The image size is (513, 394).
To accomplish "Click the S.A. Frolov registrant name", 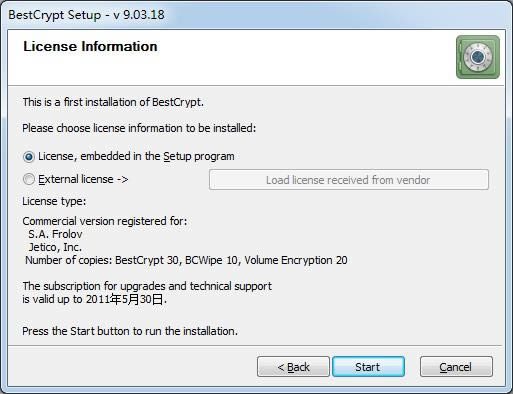I will pos(55,234).
